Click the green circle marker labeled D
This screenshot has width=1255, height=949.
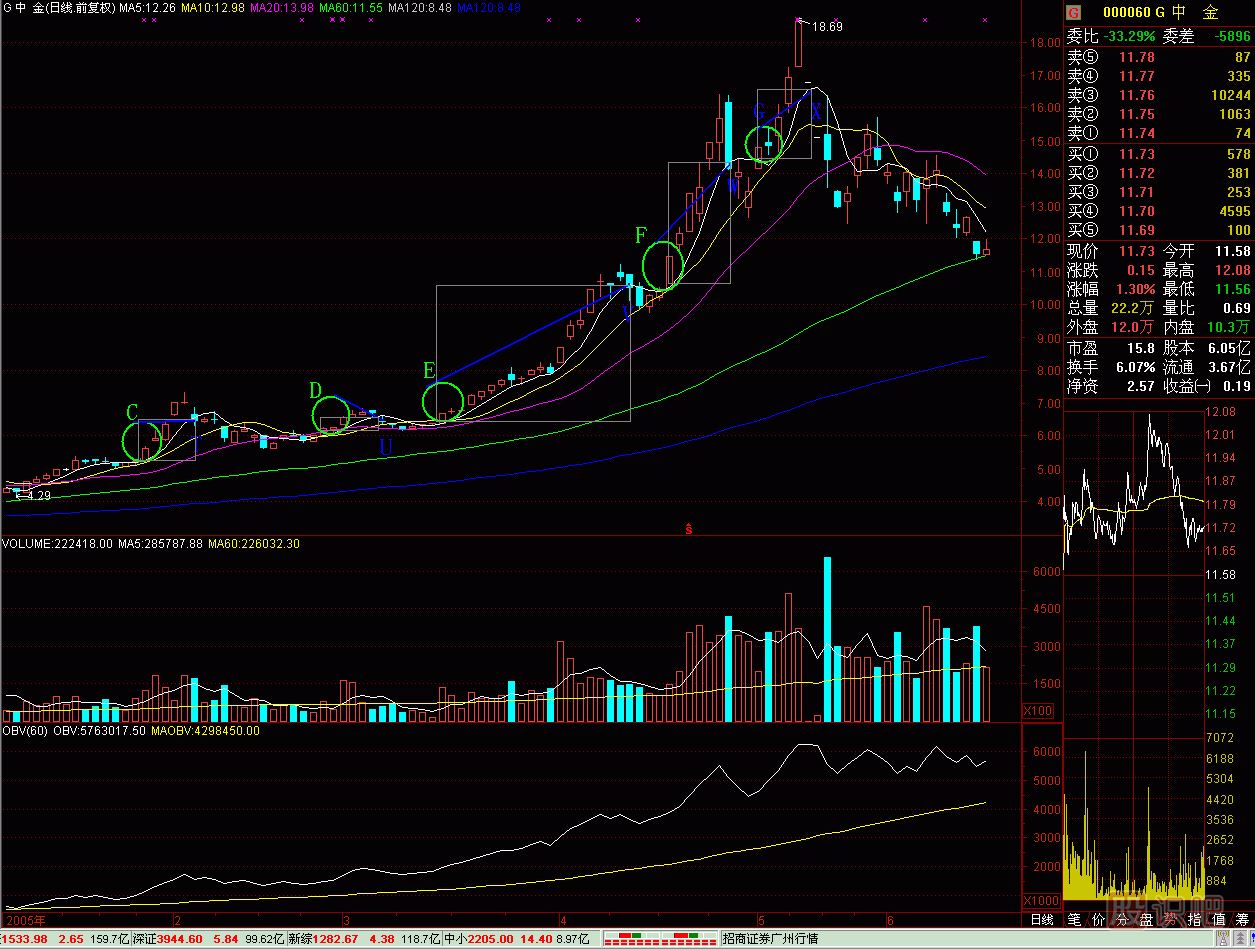pyautogui.click(x=331, y=415)
